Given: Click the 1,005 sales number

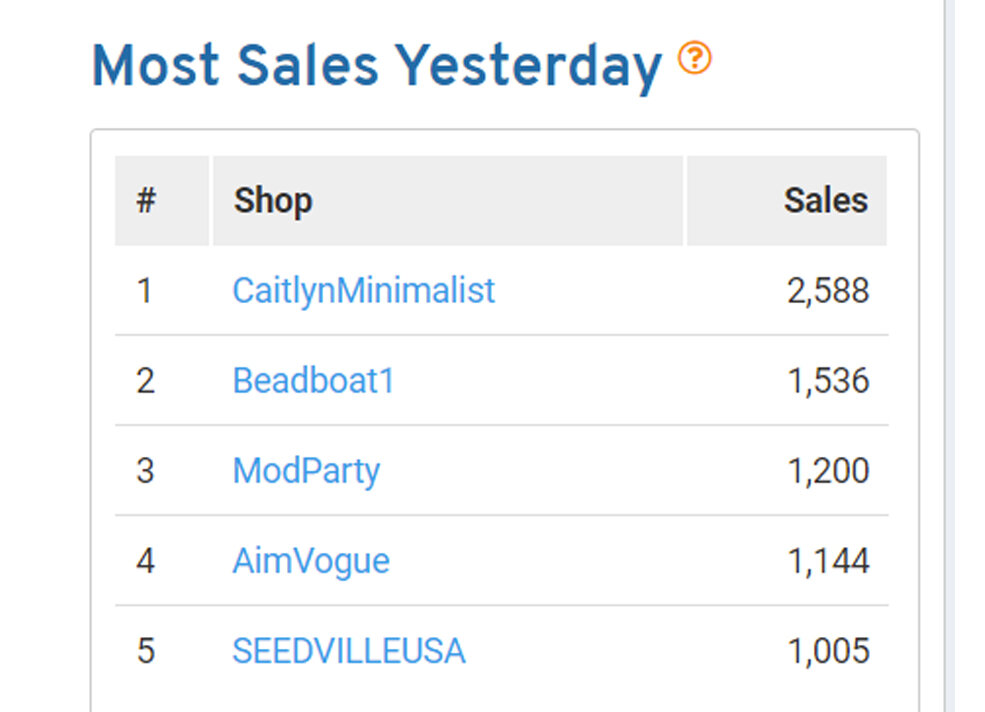Looking at the screenshot, I should [x=828, y=652].
